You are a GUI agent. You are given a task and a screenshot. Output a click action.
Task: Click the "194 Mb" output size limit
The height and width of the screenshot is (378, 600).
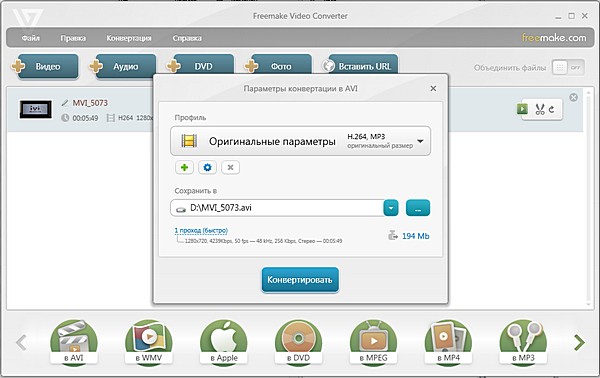[415, 236]
